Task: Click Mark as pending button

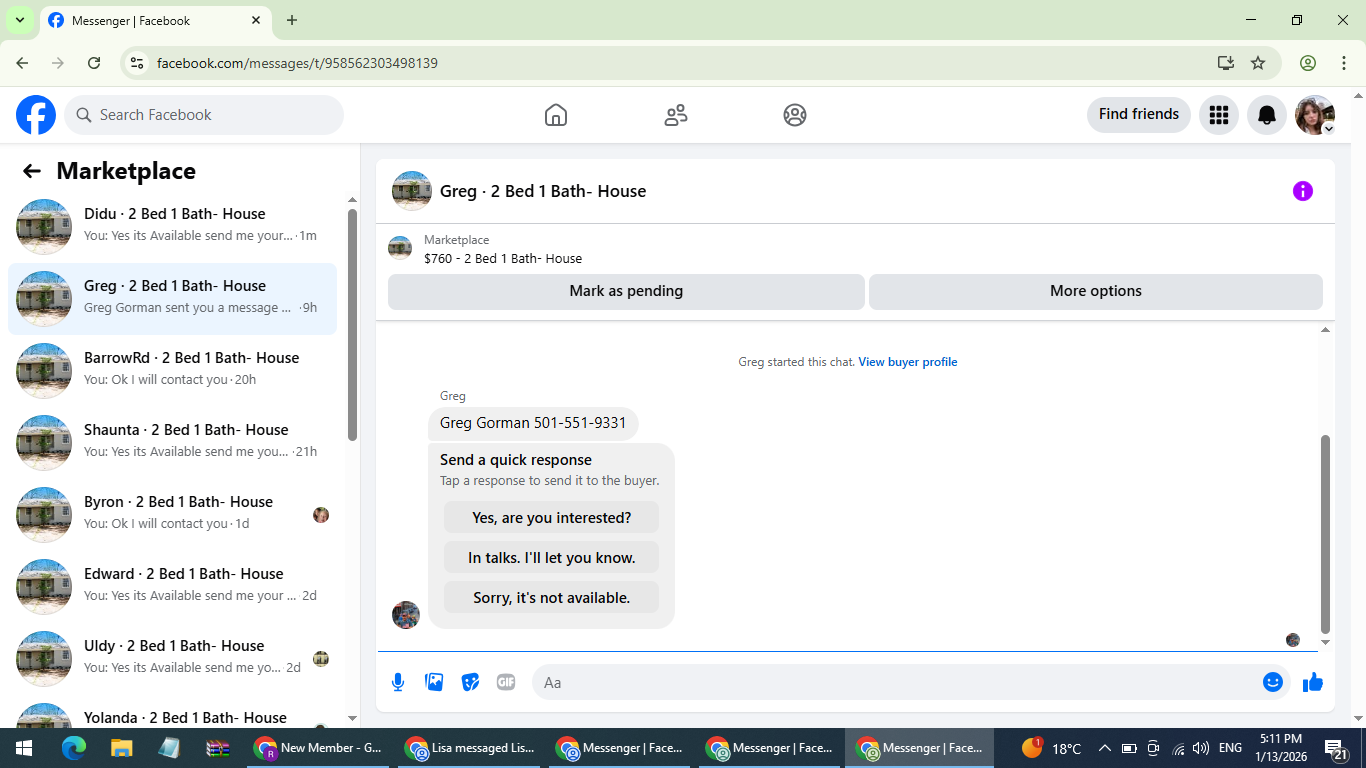Action: [x=626, y=291]
